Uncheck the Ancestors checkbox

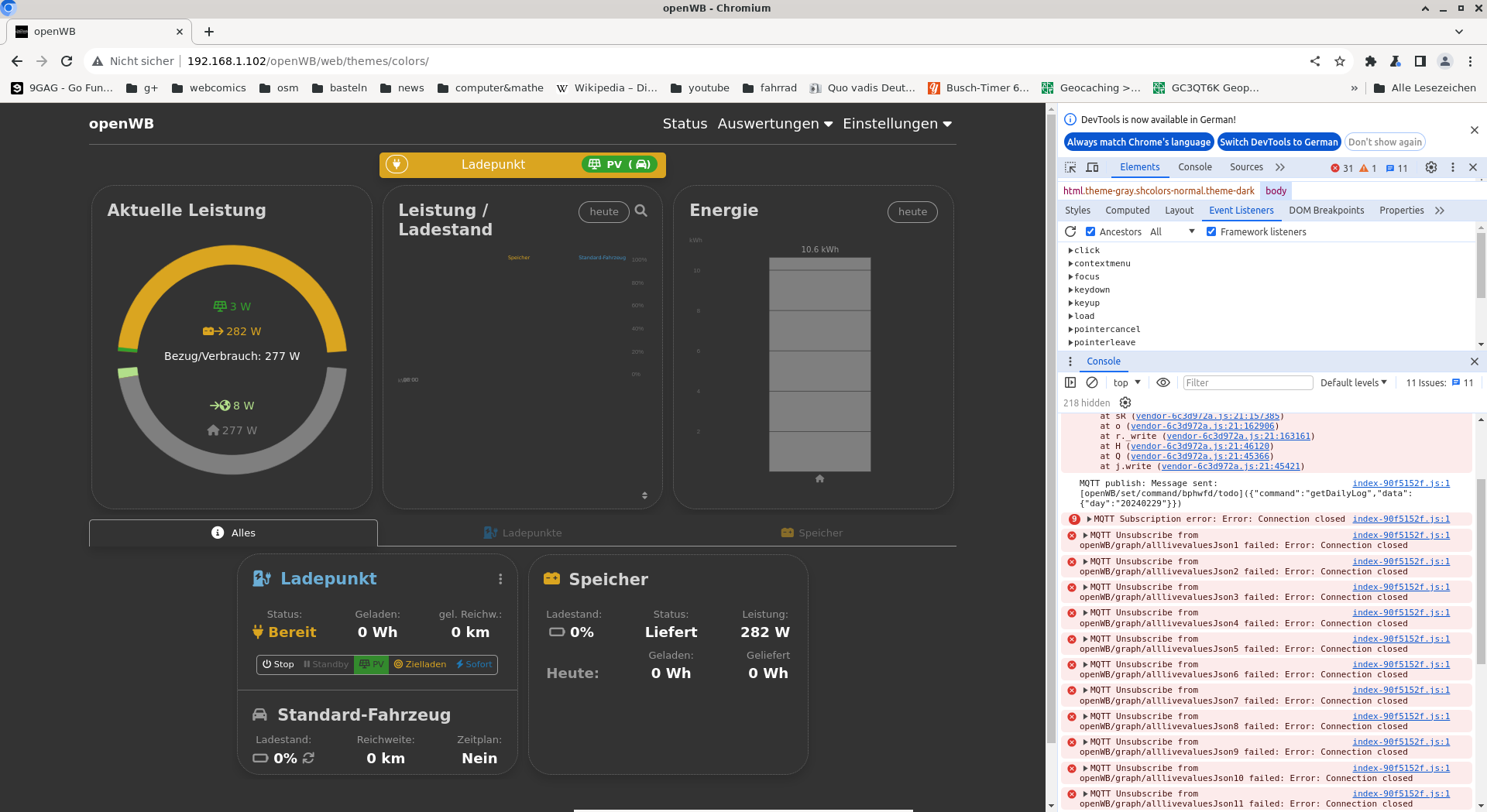coord(1090,231)
